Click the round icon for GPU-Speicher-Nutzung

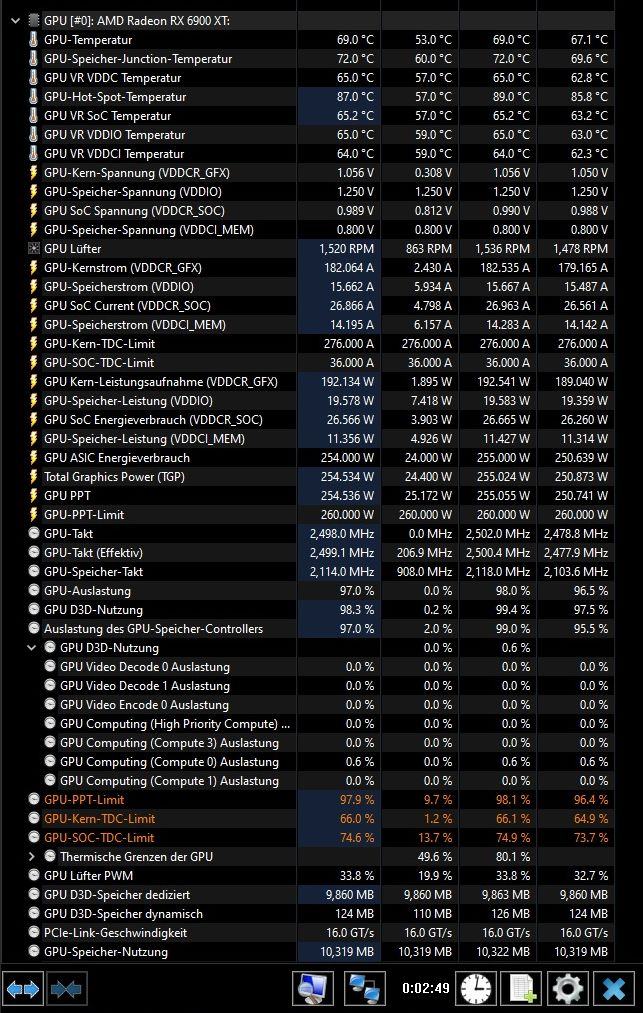(34, 952)
